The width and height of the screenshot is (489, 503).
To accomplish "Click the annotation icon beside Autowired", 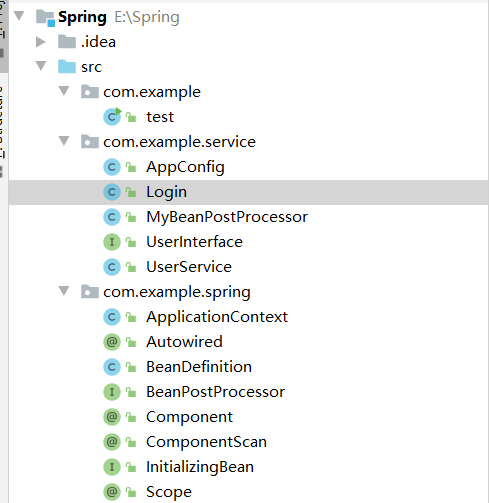I will click(x=112, y=342).
